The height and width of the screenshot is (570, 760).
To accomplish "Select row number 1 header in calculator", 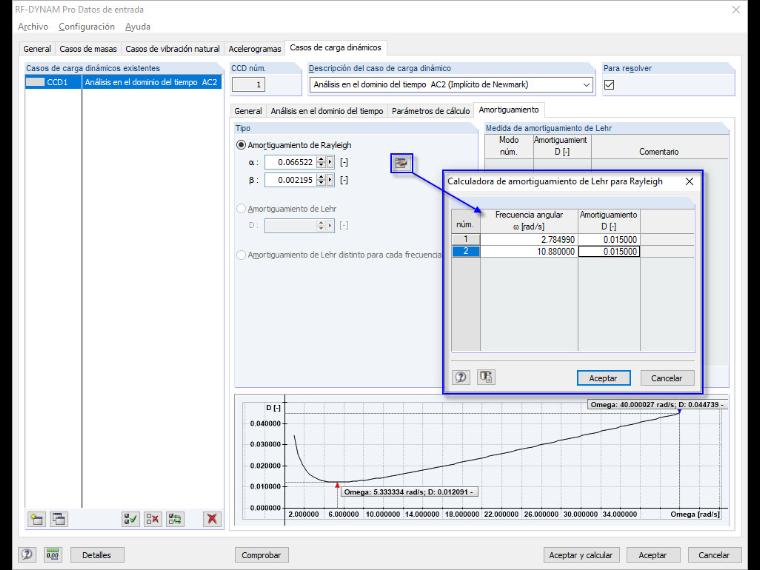I will click(x=466, y=239).
